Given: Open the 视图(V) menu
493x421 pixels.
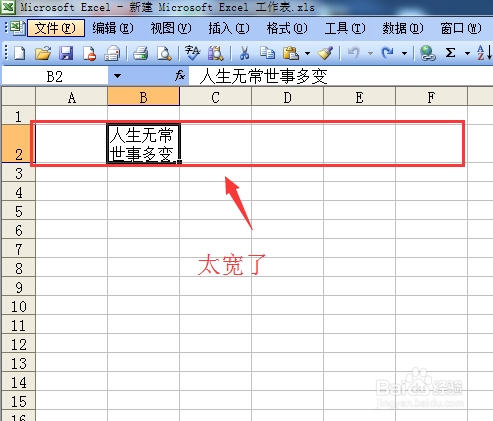Looking at the screenshot, I should (171, 28).
